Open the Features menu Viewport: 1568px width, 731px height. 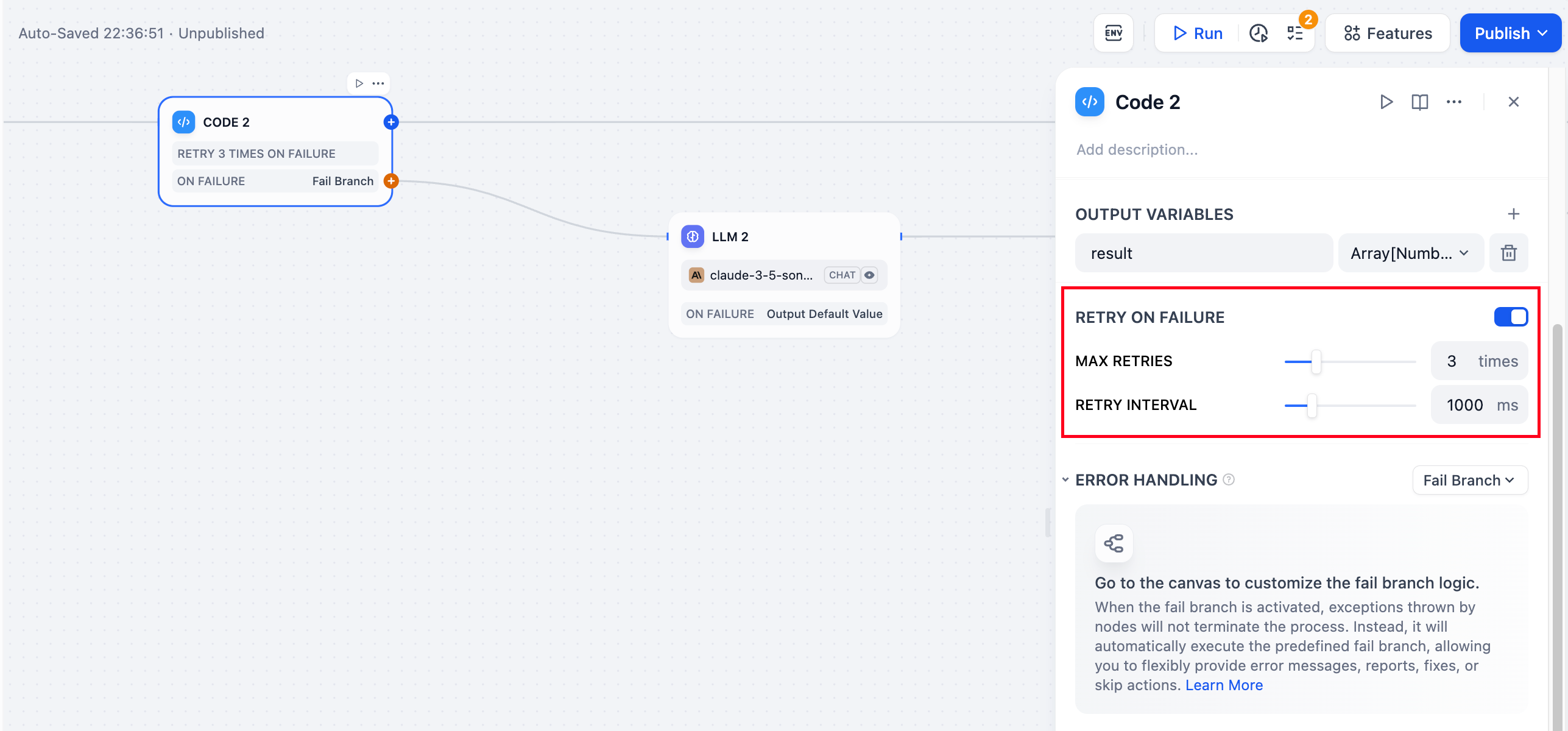1387,33
